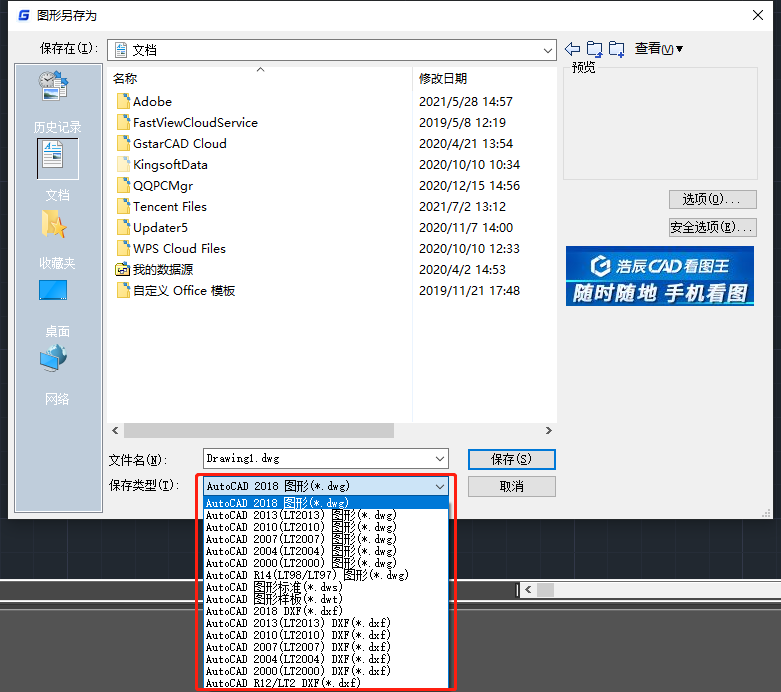Open the WPS Cloud Files folder

click(171, 248)
